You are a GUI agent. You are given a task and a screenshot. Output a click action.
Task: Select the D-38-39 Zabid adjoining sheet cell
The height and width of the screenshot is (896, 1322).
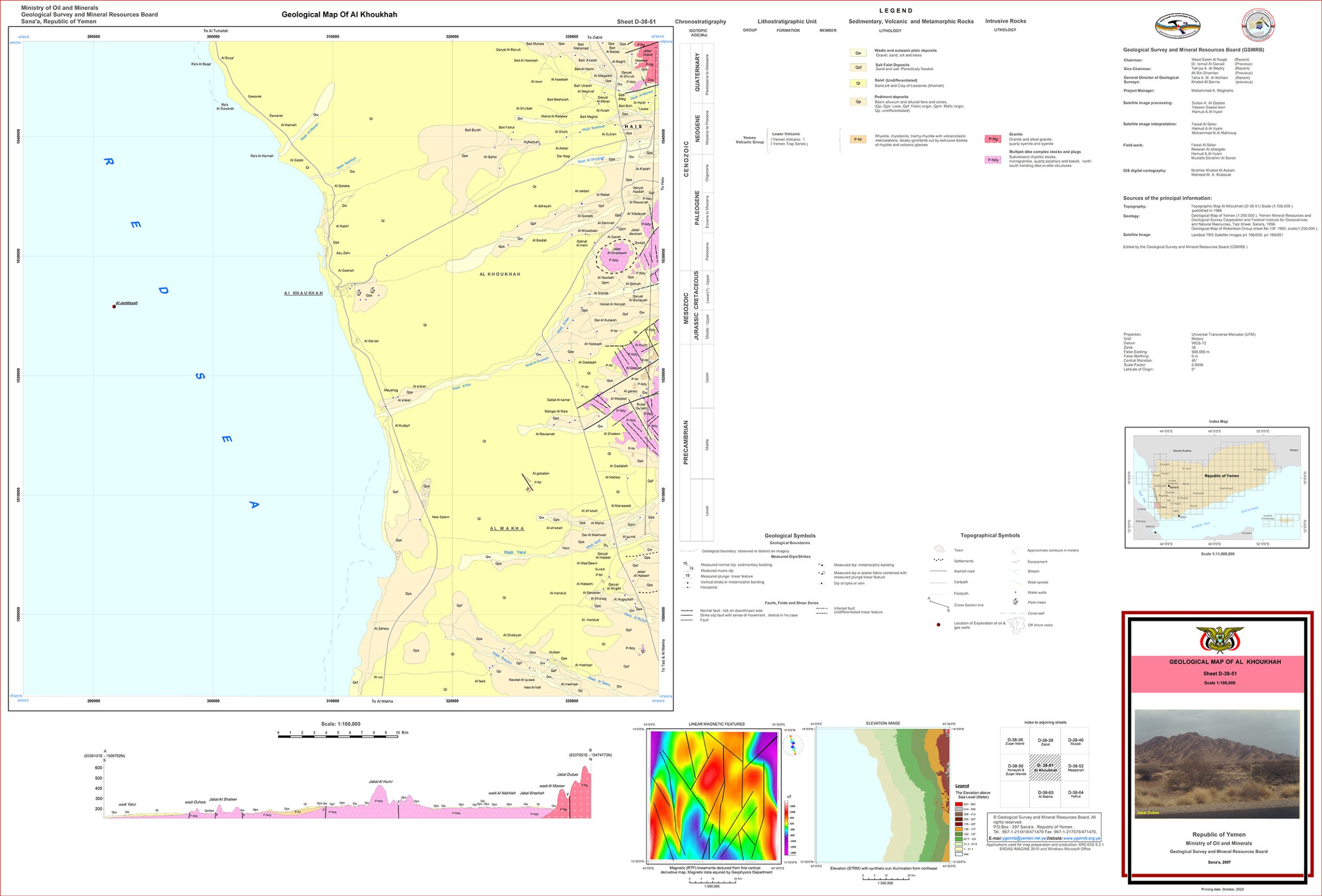click(x=1045, y=742)
